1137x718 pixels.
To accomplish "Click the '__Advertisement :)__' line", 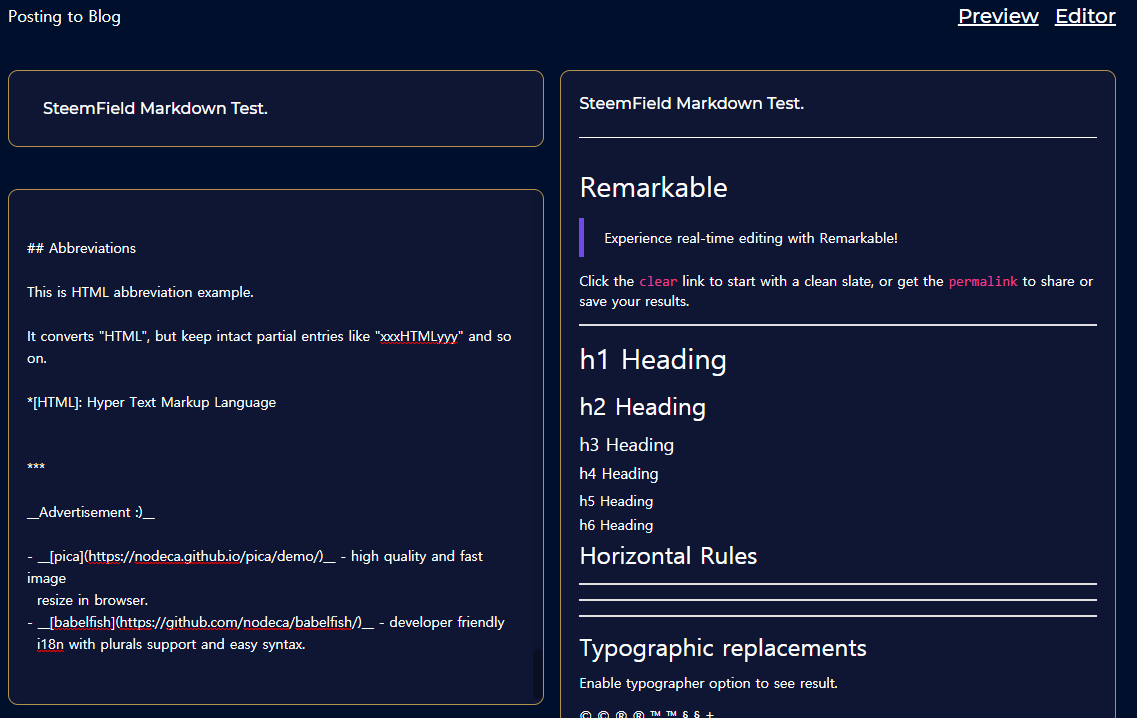I will (x=91, y=513).
